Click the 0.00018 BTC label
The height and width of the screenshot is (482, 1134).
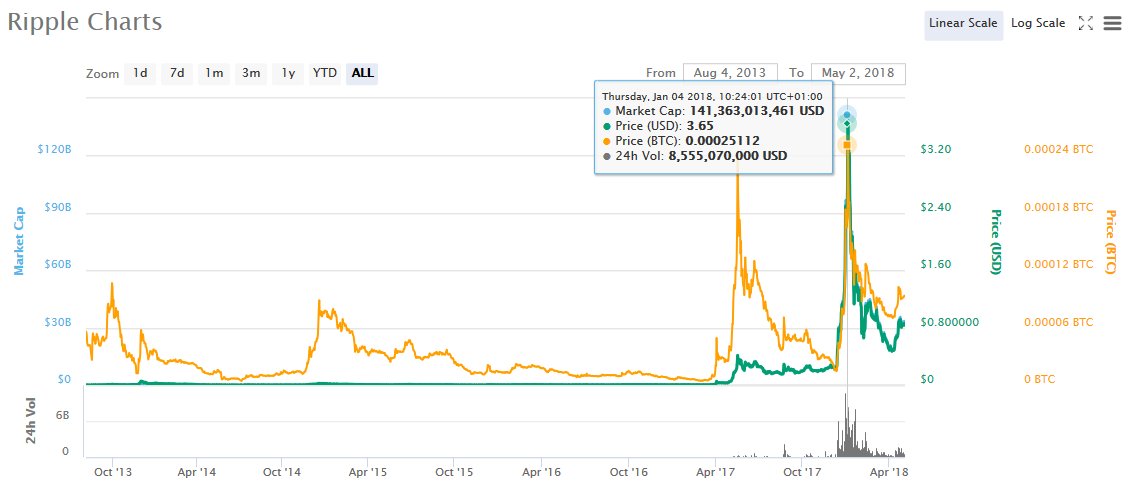[1059, 207]
